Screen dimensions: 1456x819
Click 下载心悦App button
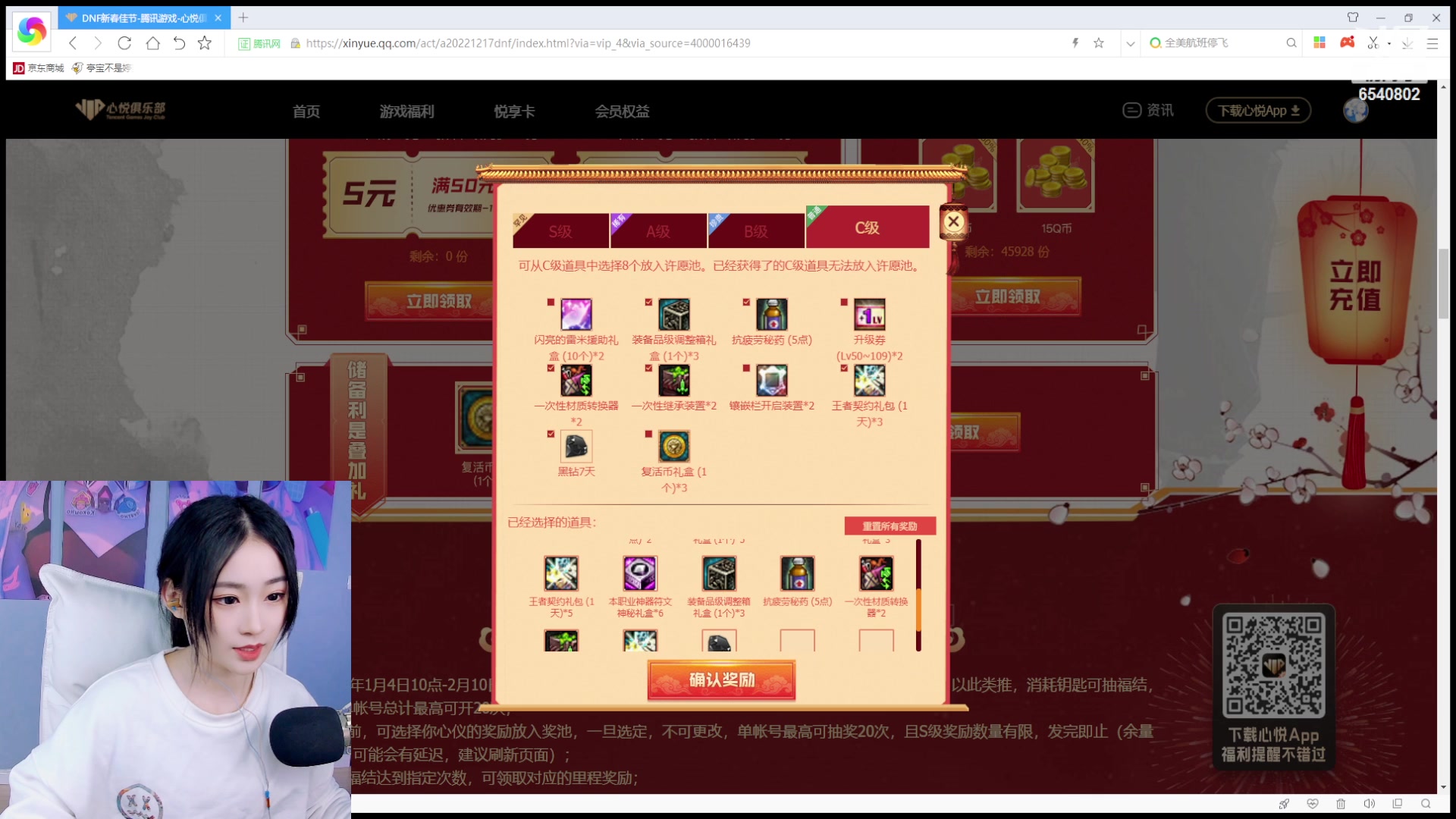[1258, 111]
